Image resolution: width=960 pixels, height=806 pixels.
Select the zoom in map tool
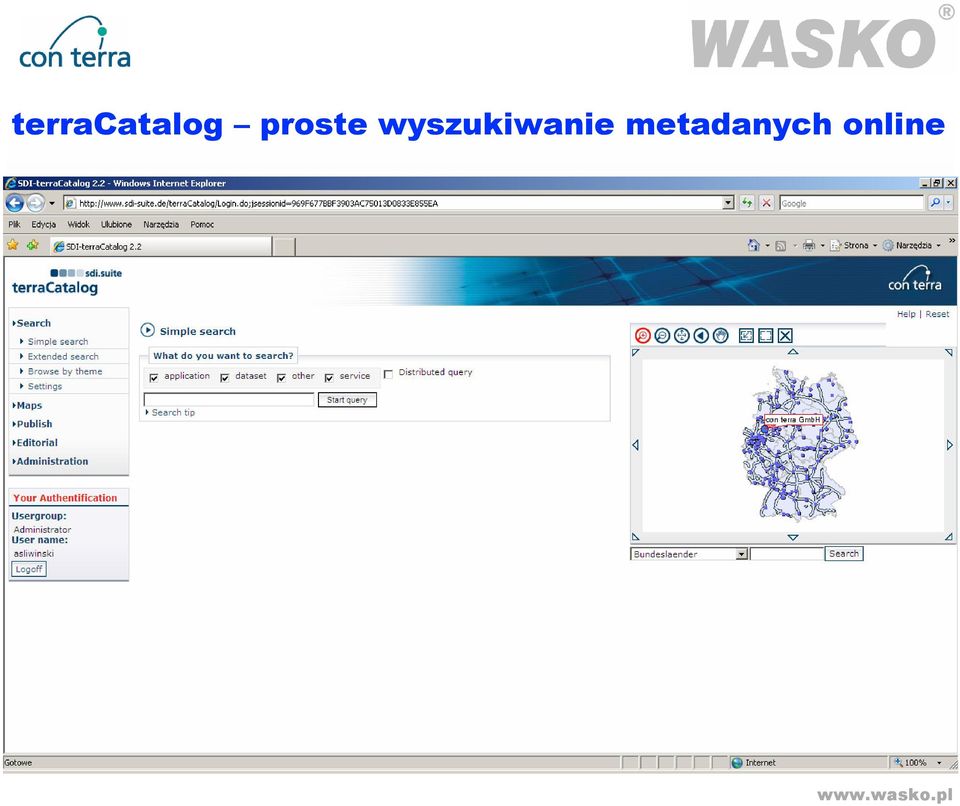(x=642, y=336)
